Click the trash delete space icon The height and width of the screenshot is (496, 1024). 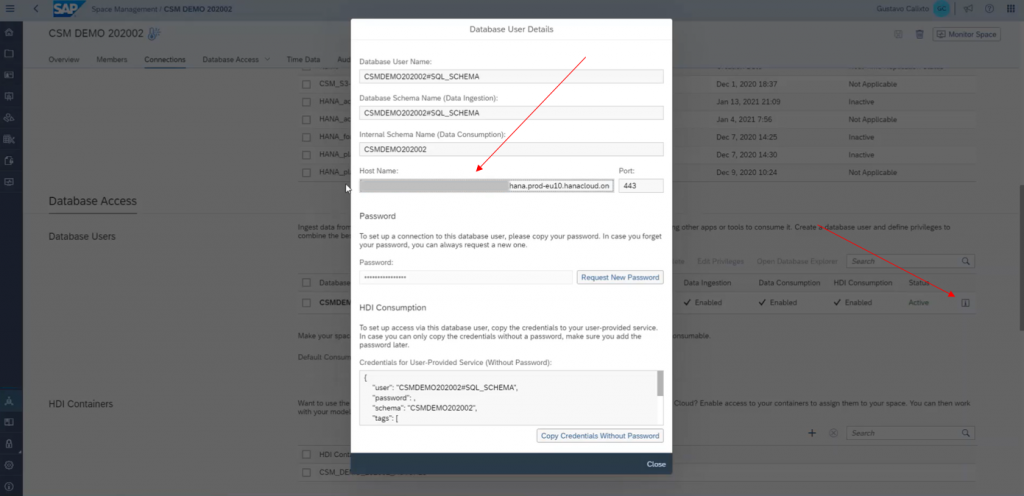coord(919,35)
